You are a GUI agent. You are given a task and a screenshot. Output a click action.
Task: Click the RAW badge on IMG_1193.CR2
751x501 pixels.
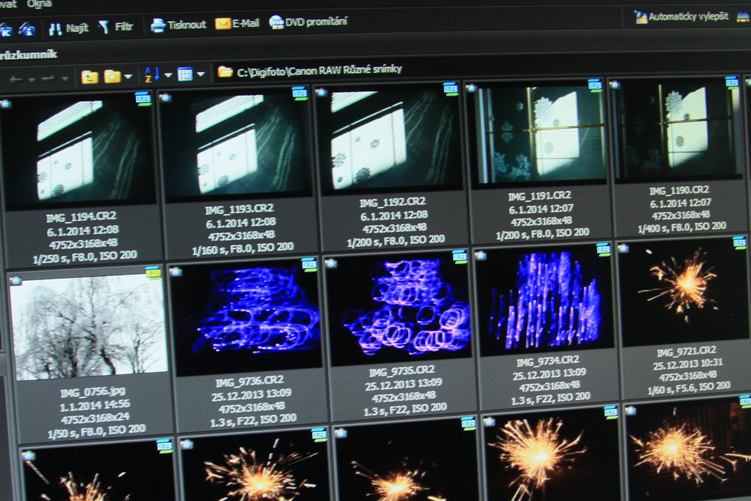[x=299, y=92]
